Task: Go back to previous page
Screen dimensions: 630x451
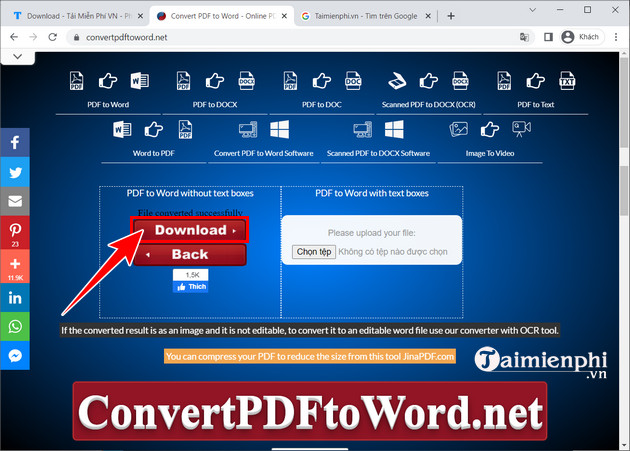Action: (14, 37)
